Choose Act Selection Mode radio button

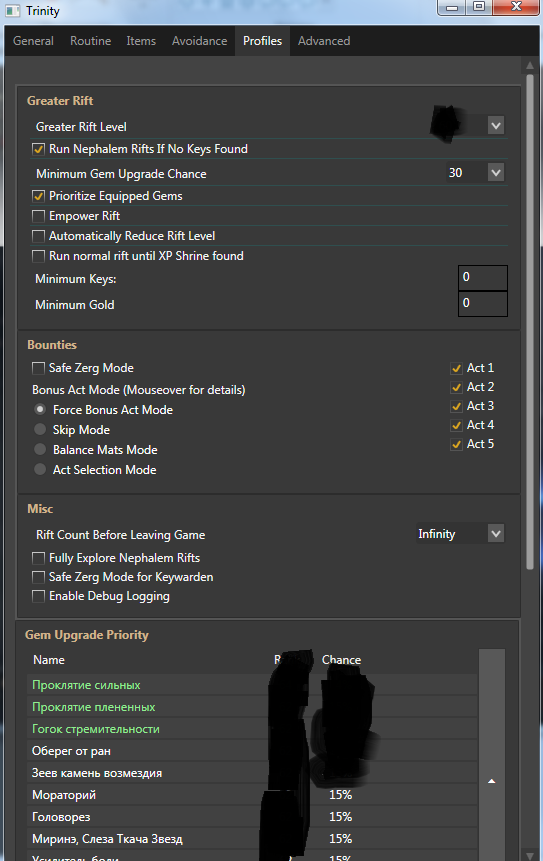click(x=40, y=469)
